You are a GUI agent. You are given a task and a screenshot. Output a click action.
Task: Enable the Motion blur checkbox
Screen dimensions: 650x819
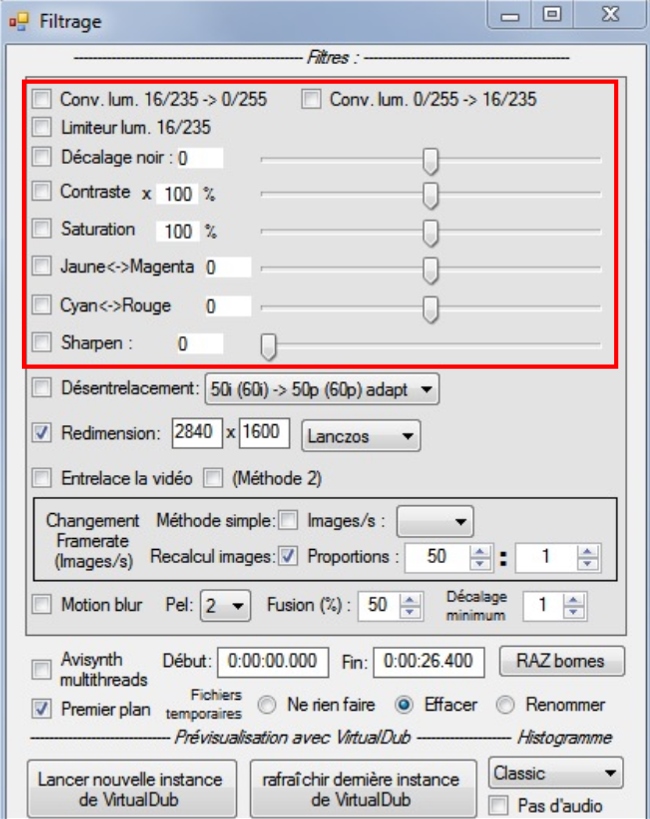[x=41, y=604]
